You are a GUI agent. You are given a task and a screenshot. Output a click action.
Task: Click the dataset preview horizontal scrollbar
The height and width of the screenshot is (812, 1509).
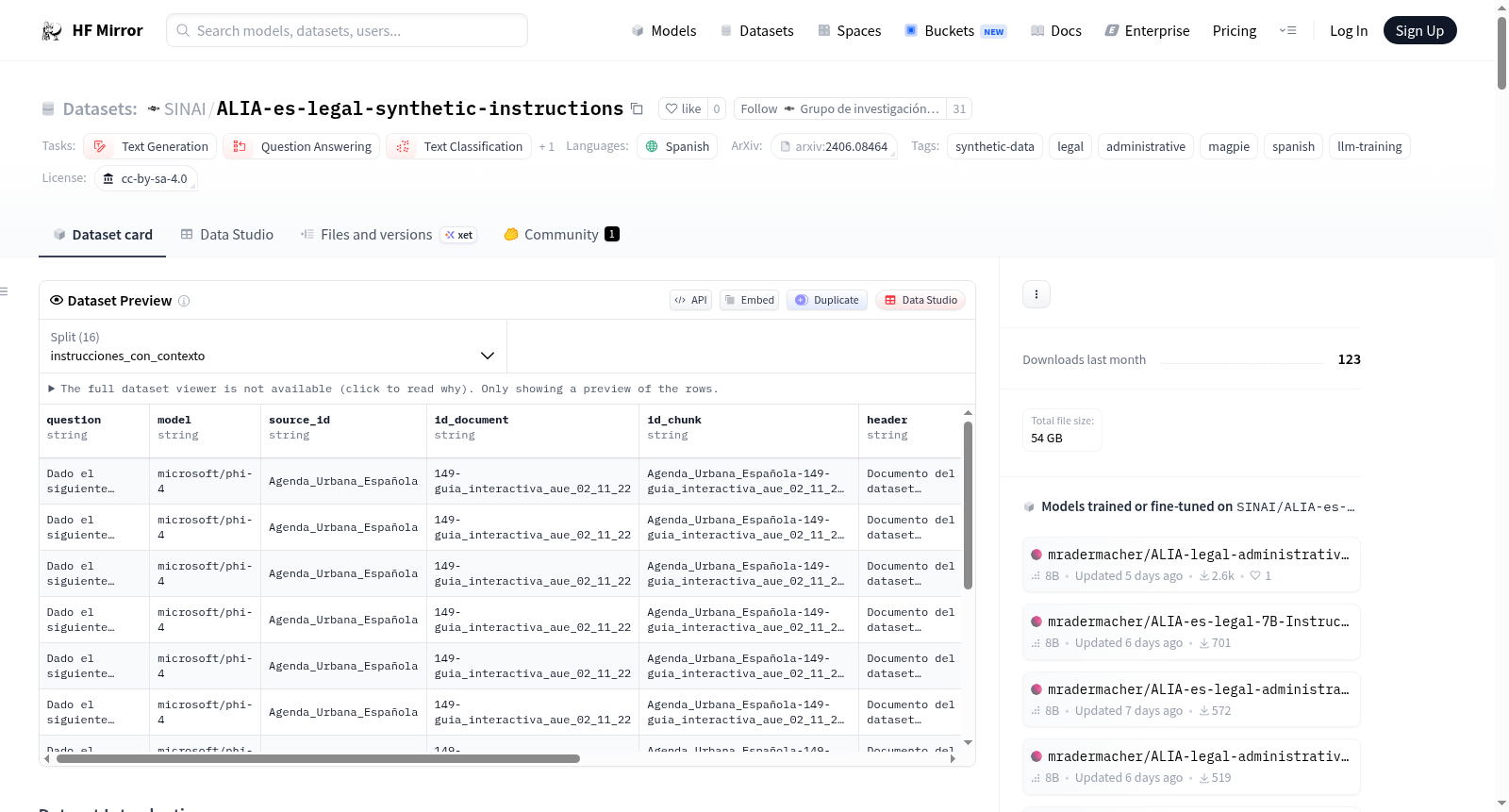(x=318, y=758)
